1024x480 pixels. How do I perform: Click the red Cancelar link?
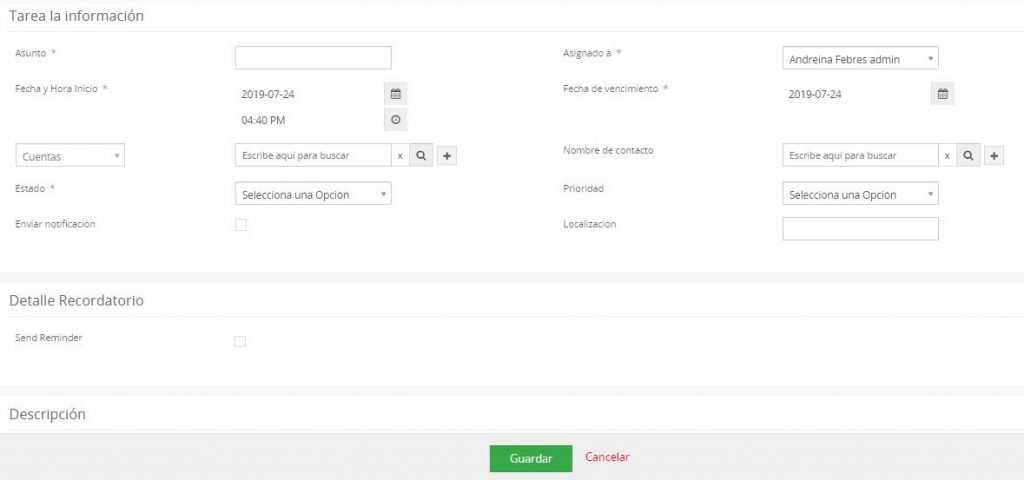click(607, 457)
